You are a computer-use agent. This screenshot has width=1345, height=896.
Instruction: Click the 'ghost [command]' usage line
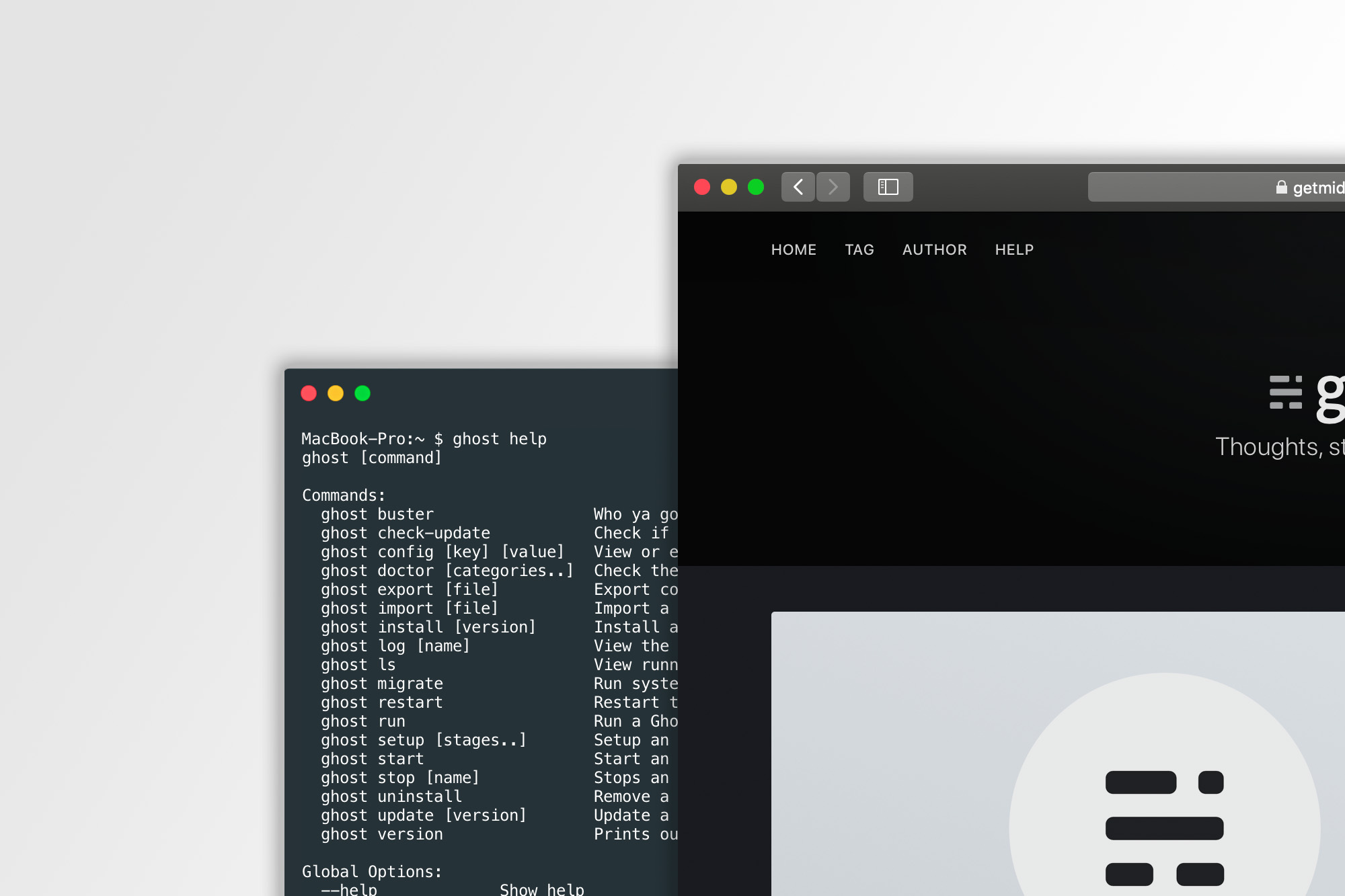pyautogui.click(x=372, y=458)
